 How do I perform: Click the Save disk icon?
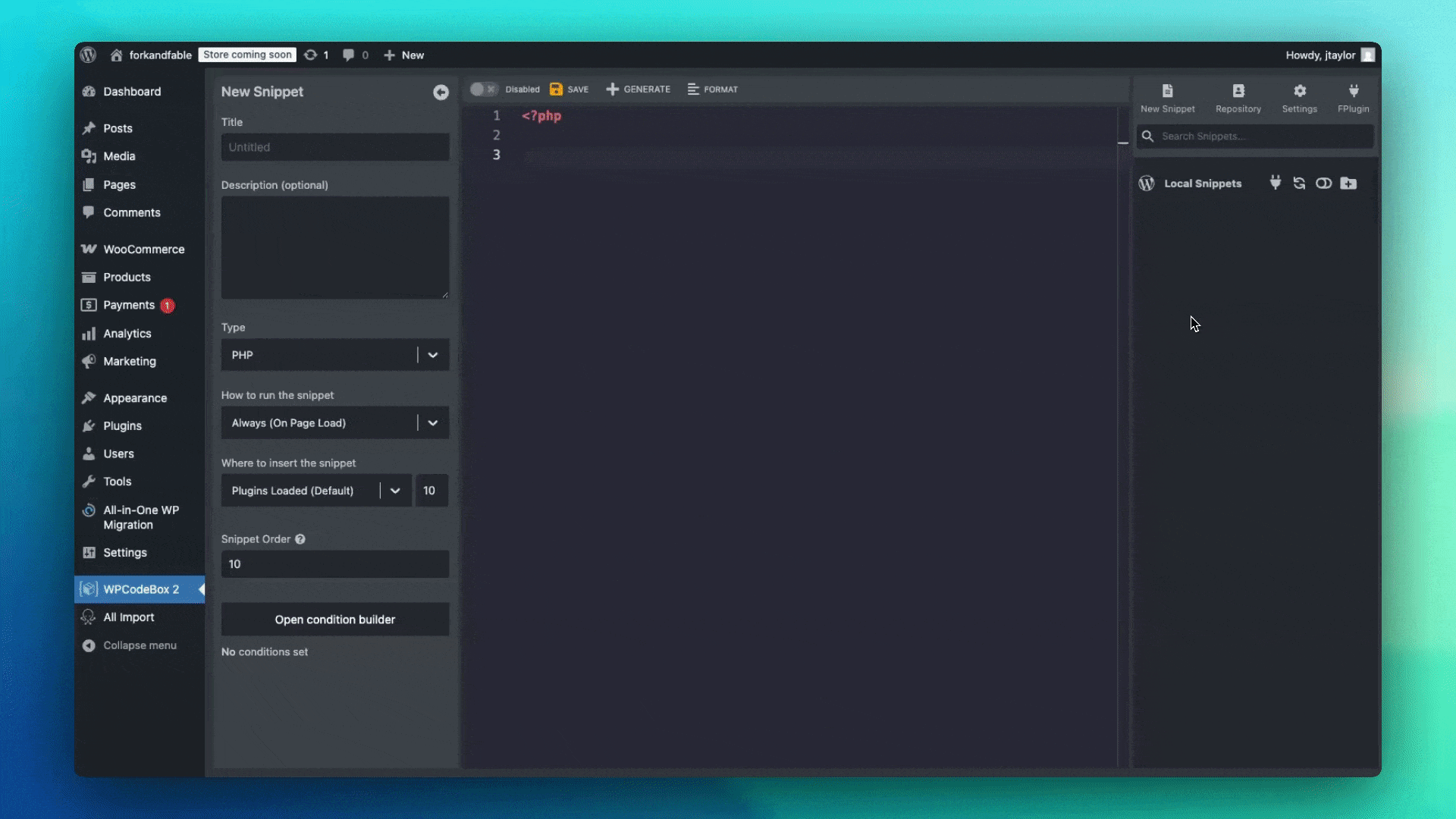point(556,89)
